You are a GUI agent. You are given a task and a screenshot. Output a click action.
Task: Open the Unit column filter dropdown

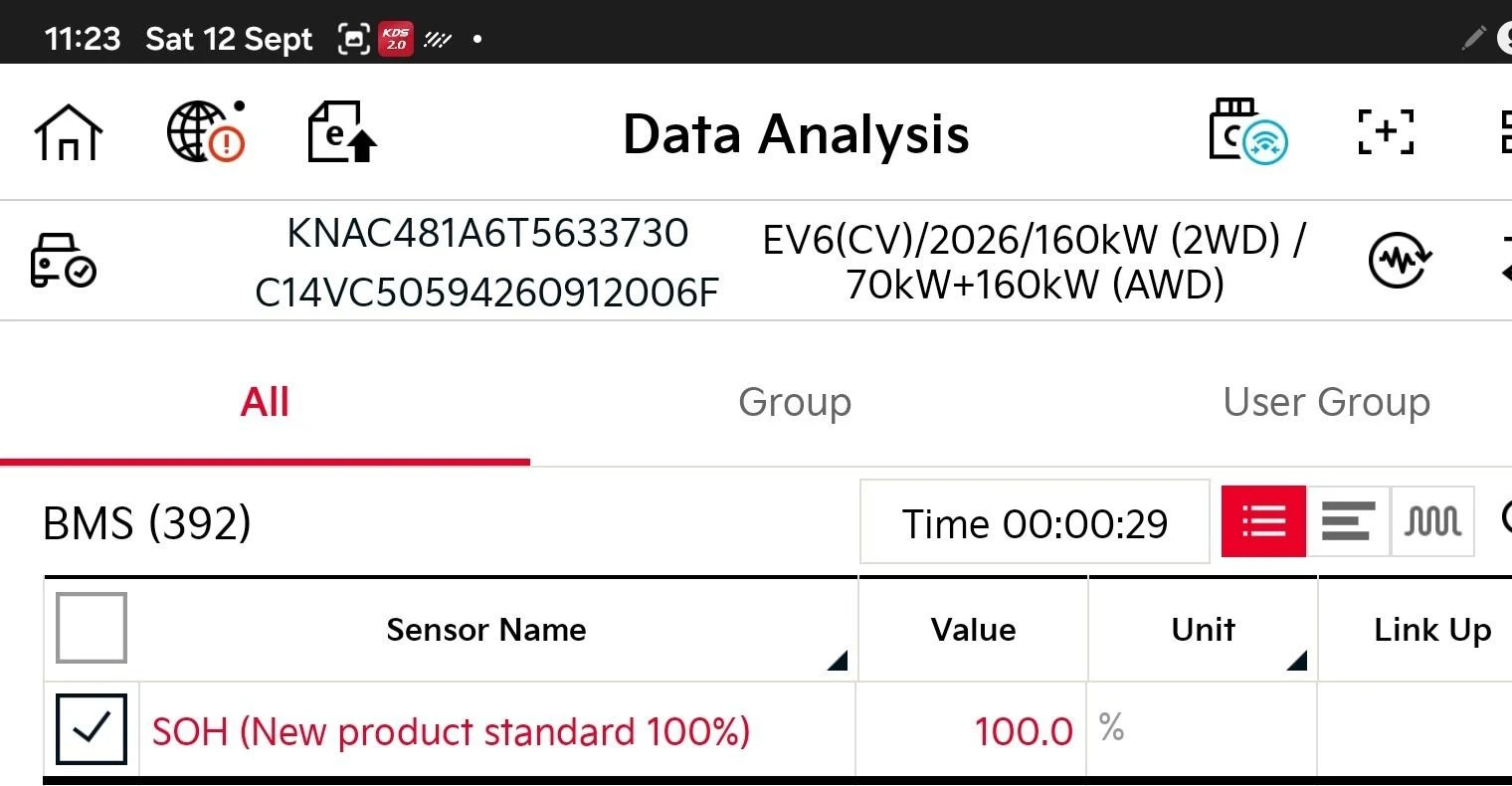1296,661
